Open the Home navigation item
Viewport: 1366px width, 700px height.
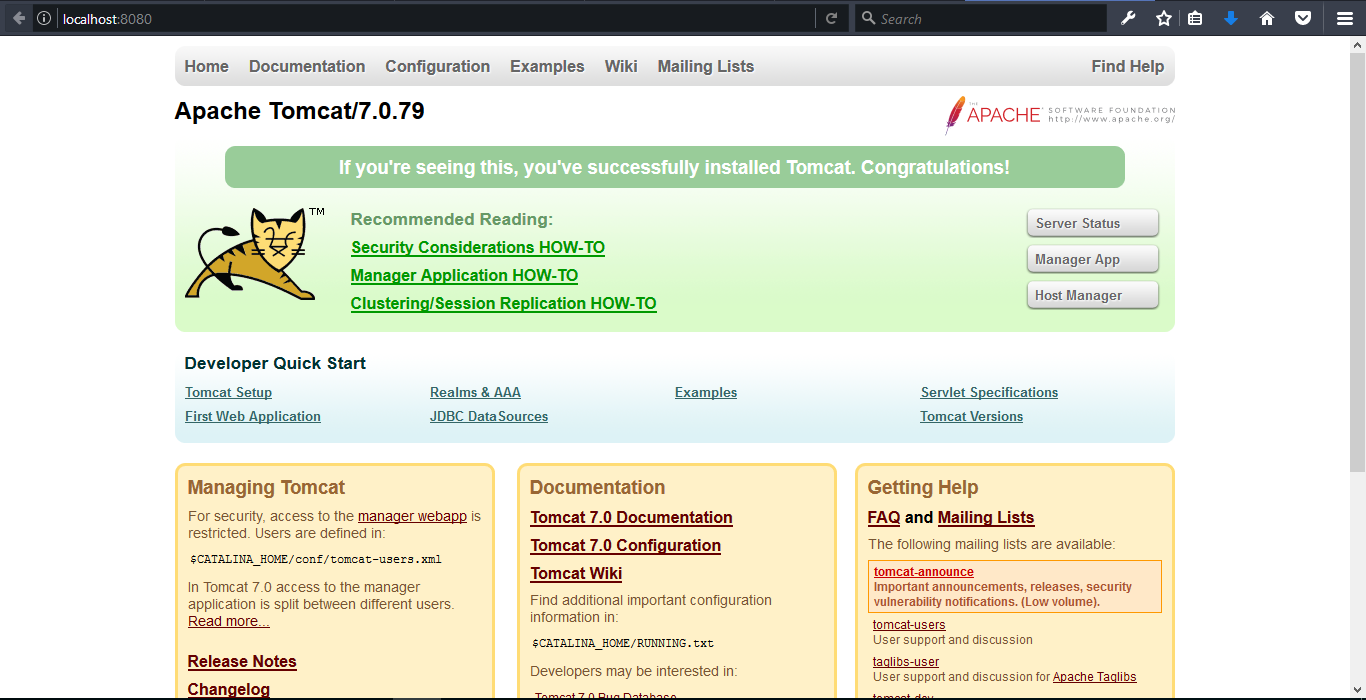[206, 66]
